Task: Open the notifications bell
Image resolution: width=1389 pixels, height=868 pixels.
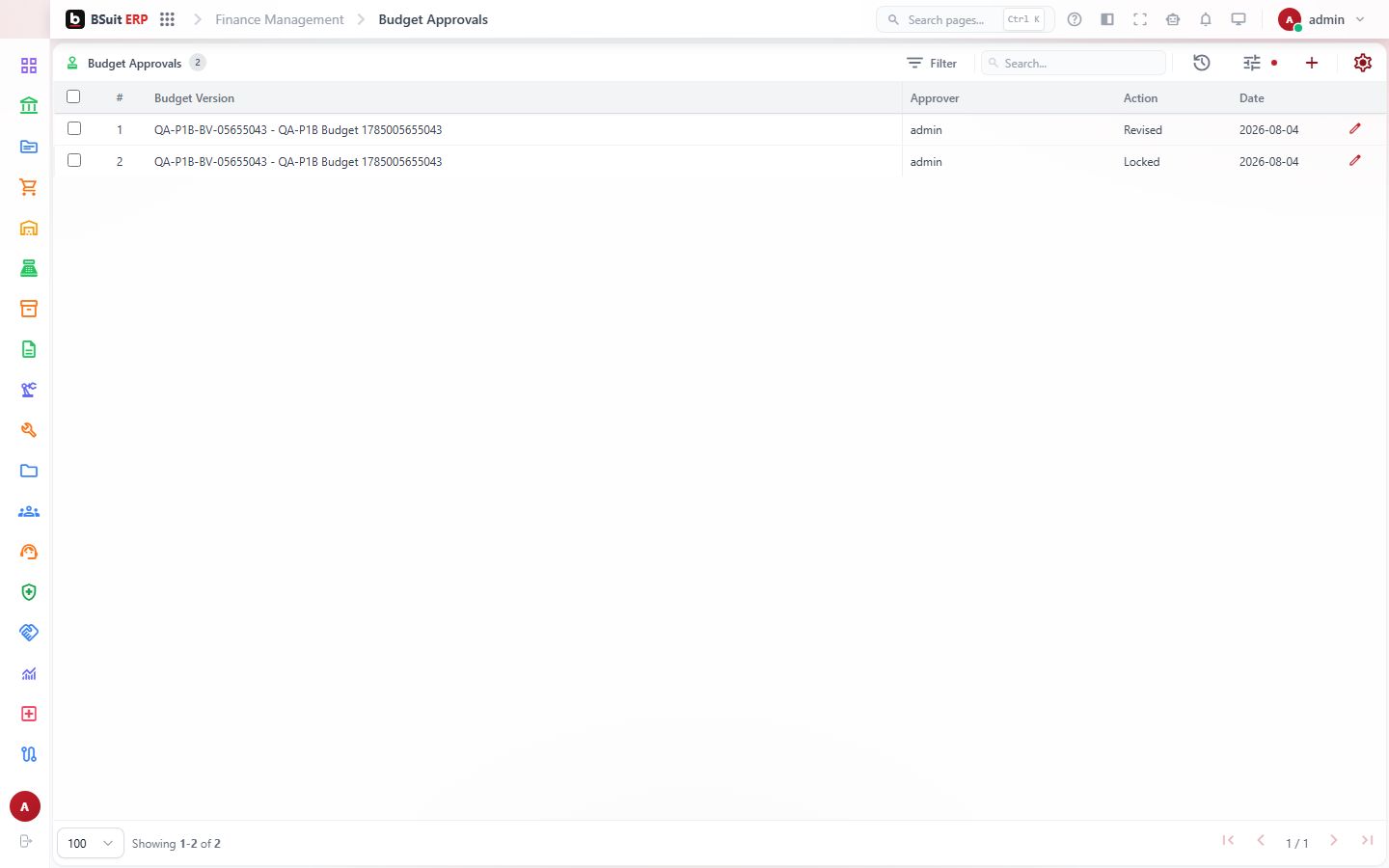Action: (x=1206, y=19)
